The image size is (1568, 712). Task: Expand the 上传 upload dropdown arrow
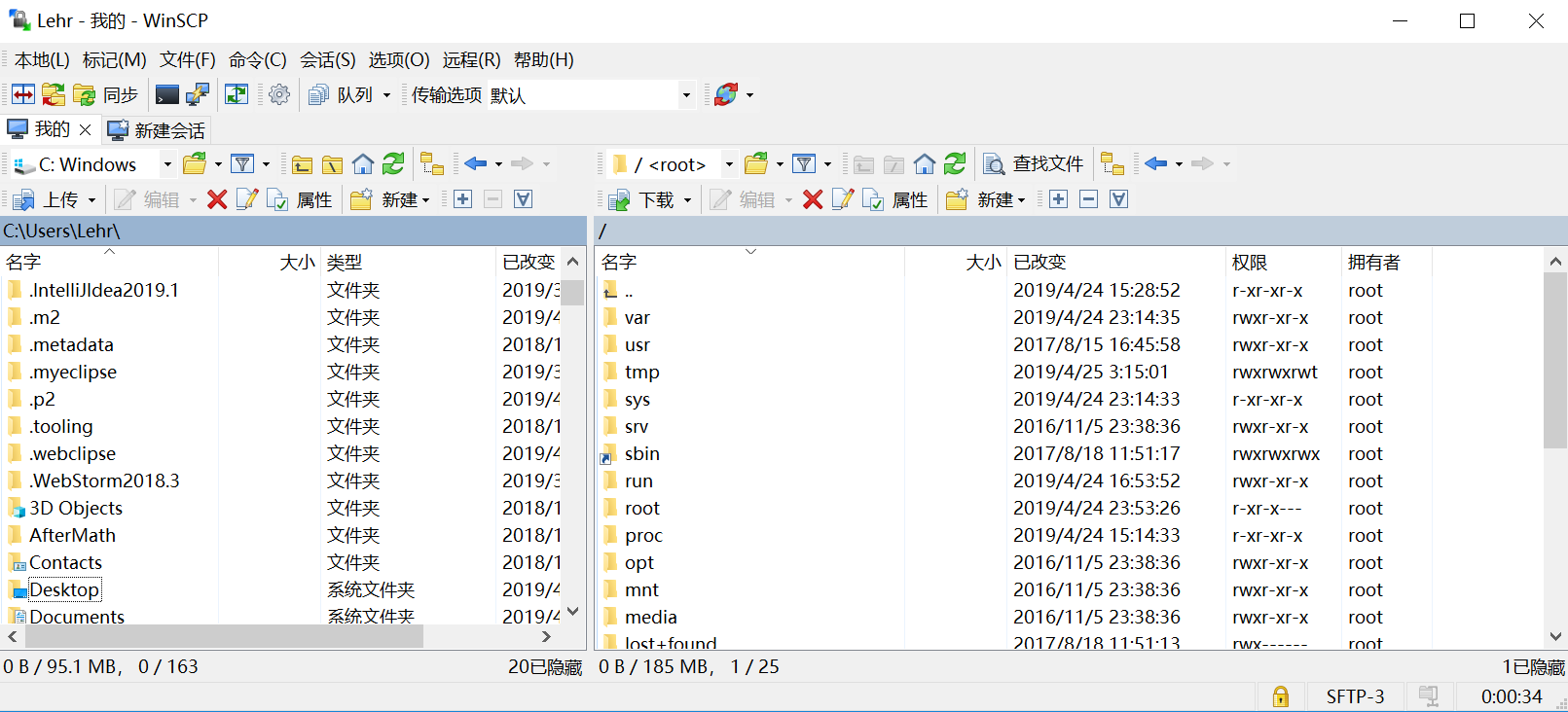[x=92, y=200]
